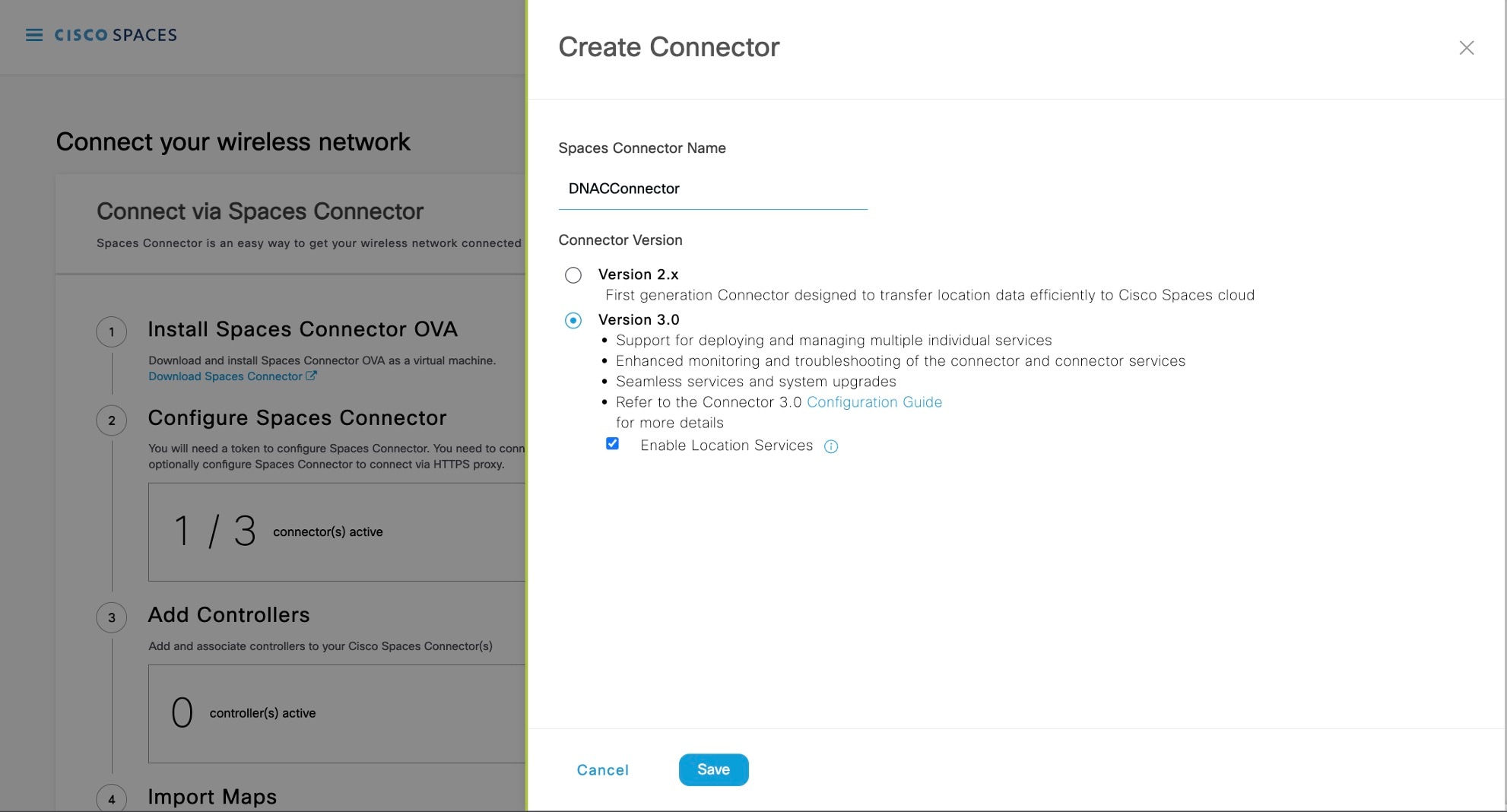Click the Spaces Connector Name field

(712, 189)
